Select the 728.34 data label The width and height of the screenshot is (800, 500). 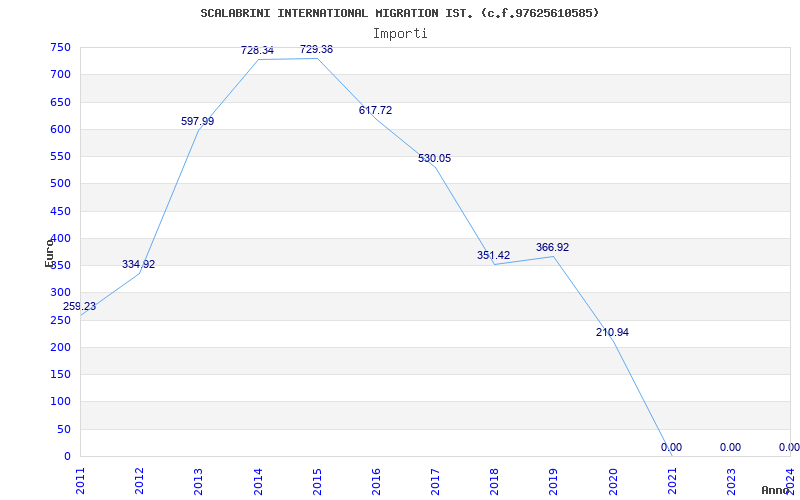click(257, 51)
